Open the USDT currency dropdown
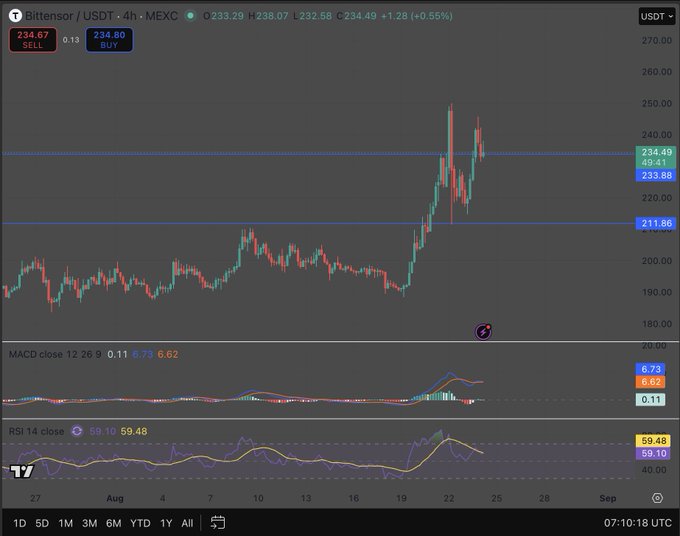 pos(657,16)
